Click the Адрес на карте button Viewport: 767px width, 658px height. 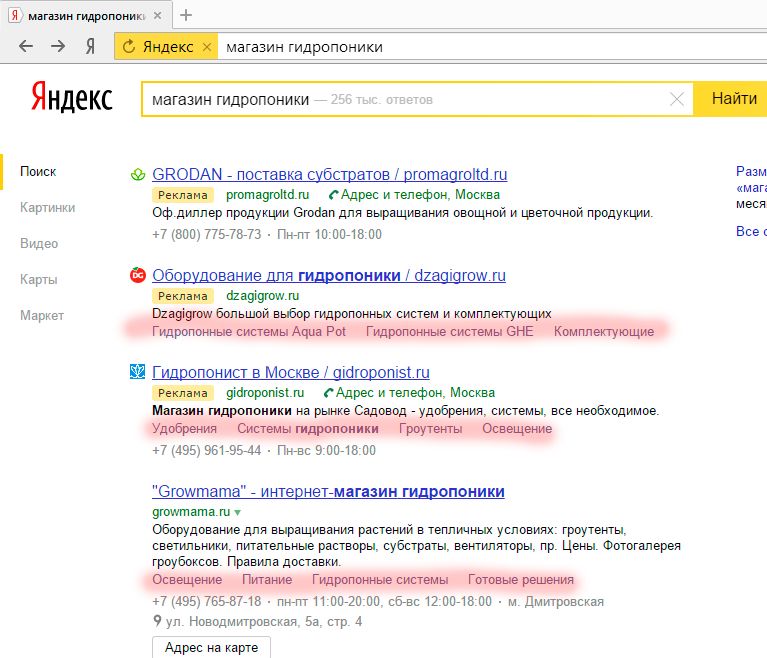(211, 647)
